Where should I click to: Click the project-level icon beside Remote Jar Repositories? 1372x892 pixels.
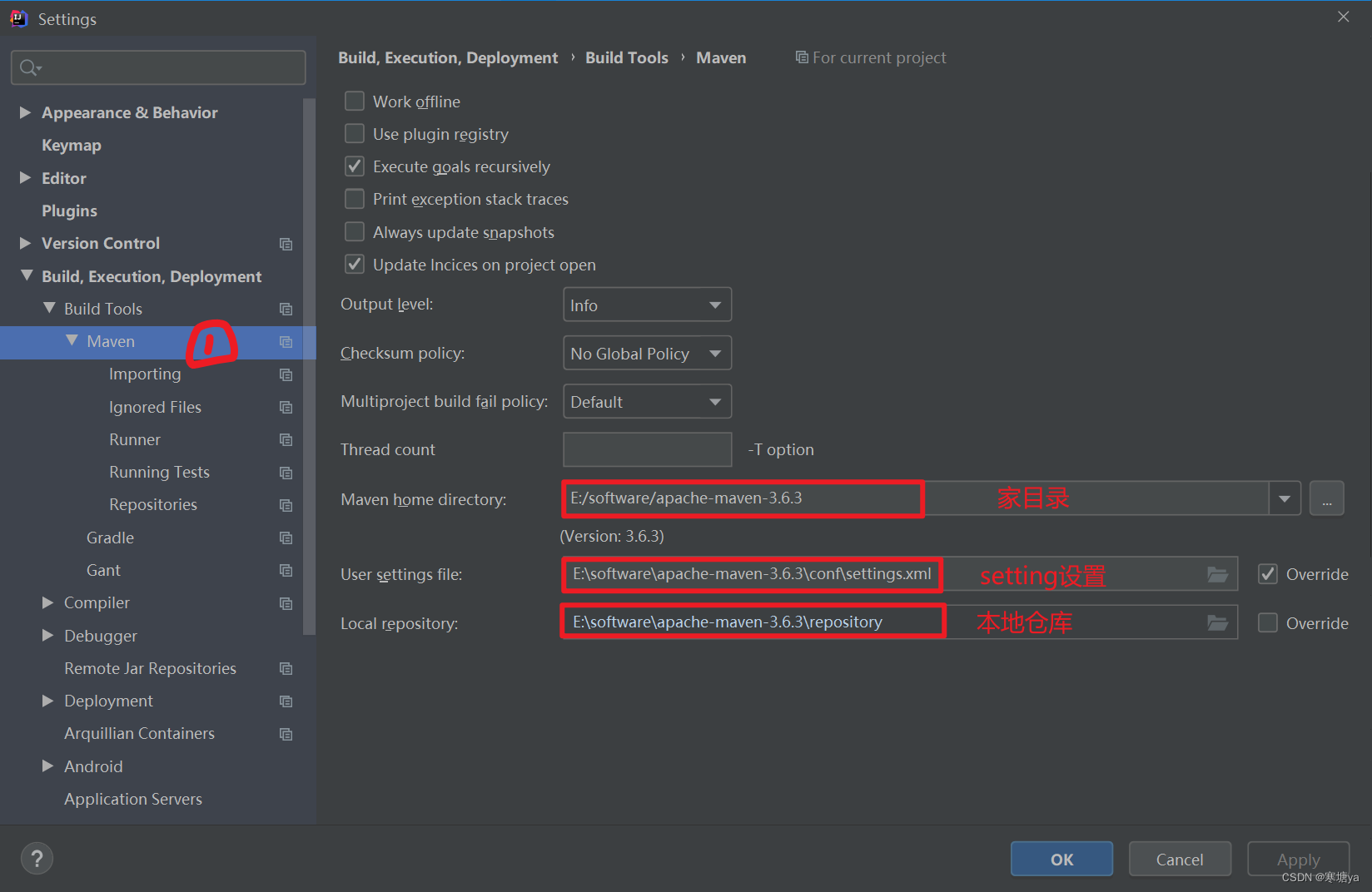(x=286, y=669)
